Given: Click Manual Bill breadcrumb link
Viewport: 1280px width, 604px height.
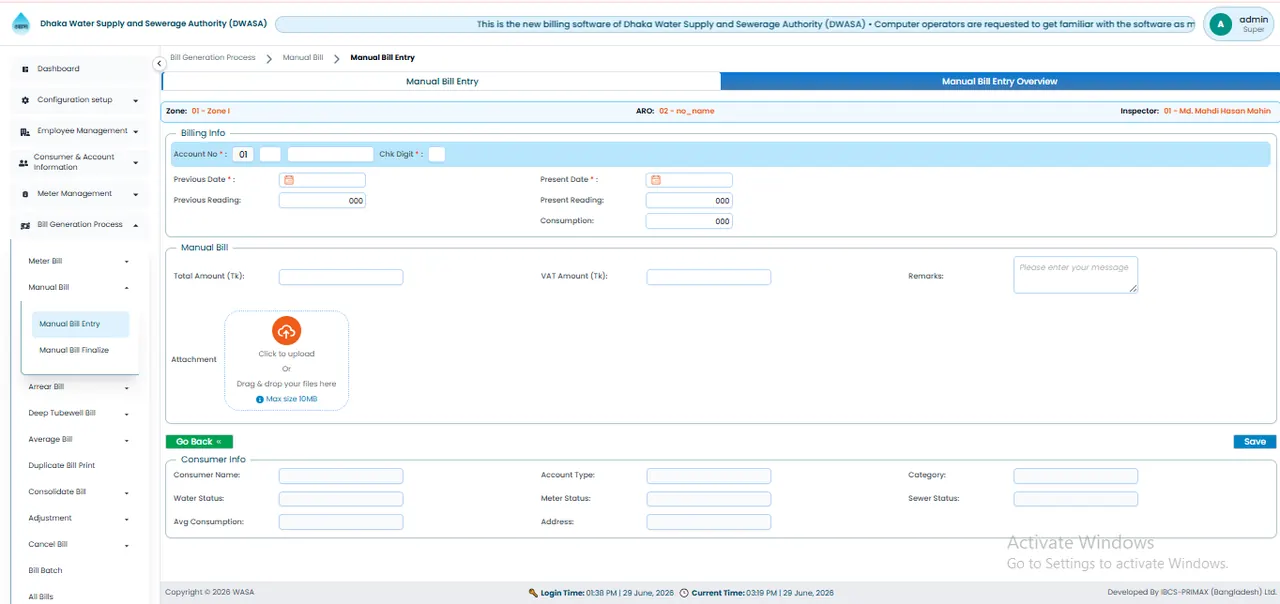Looking at the screenshot, I should [x=303, y=58].
